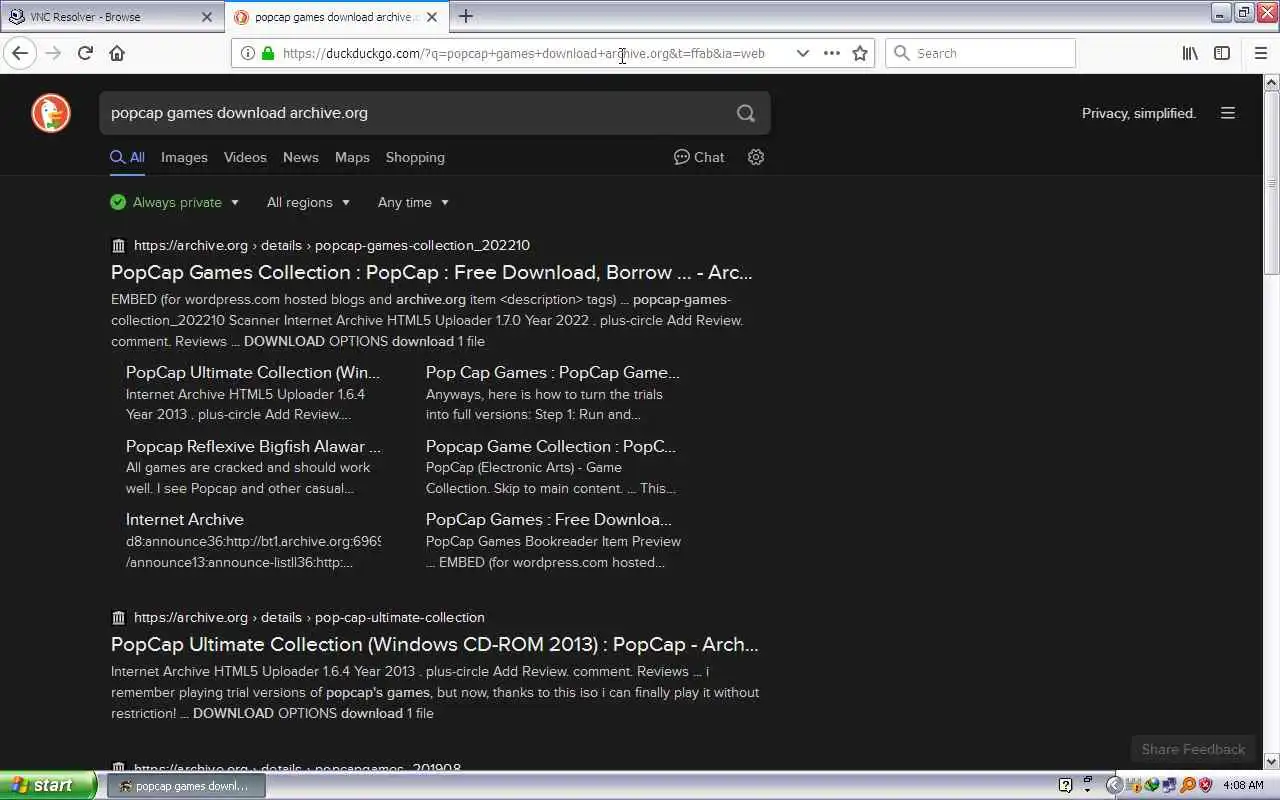Click the browser Forward arrow
The height and width of the screenshot is (800, 1280).
pyautogui.click(x=53, y=53)
